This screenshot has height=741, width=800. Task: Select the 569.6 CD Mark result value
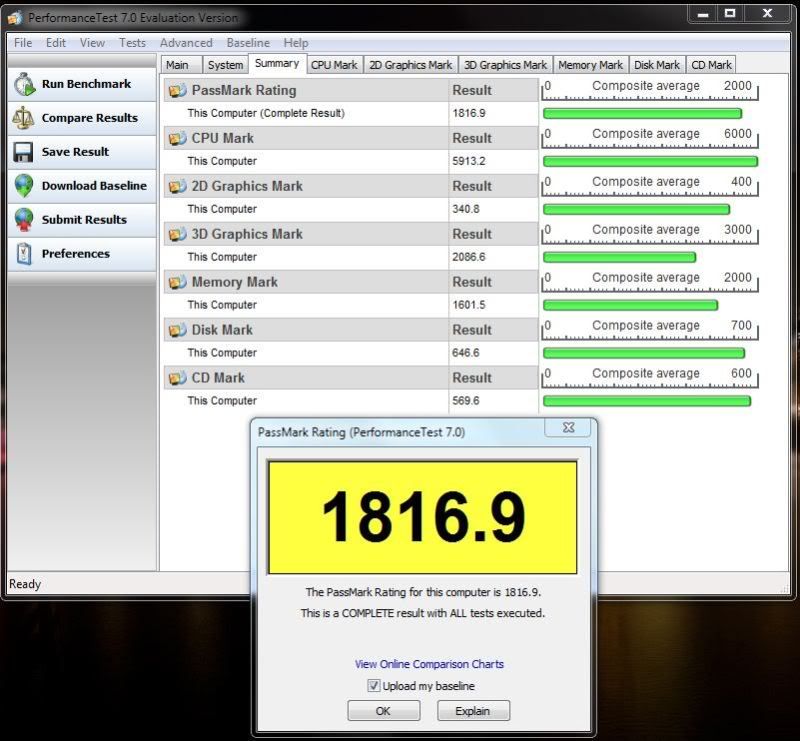(x=465, y=401)
